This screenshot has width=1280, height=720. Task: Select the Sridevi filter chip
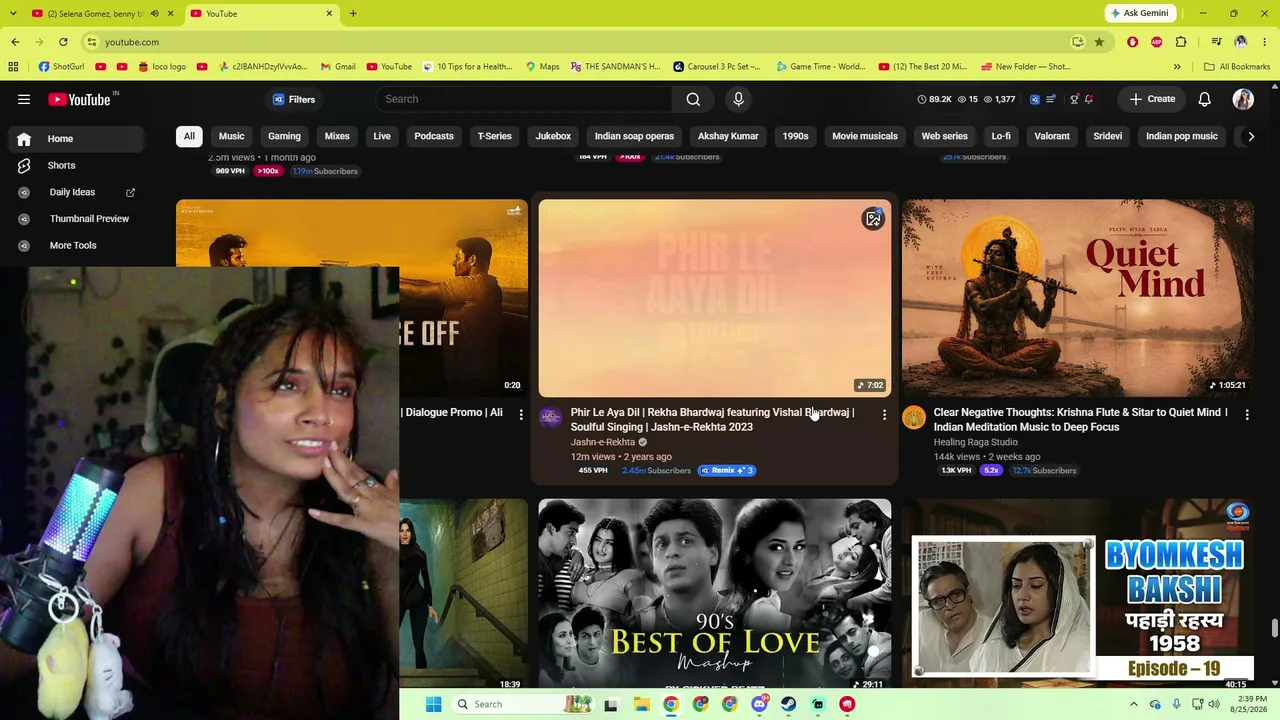[x=1107, y=136]
